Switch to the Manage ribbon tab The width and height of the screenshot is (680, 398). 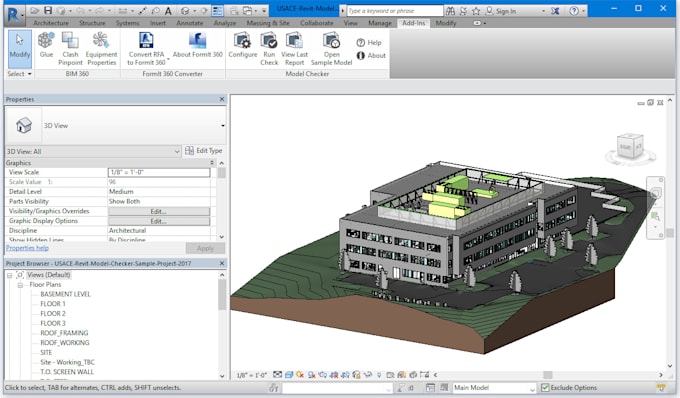[379, 23]
